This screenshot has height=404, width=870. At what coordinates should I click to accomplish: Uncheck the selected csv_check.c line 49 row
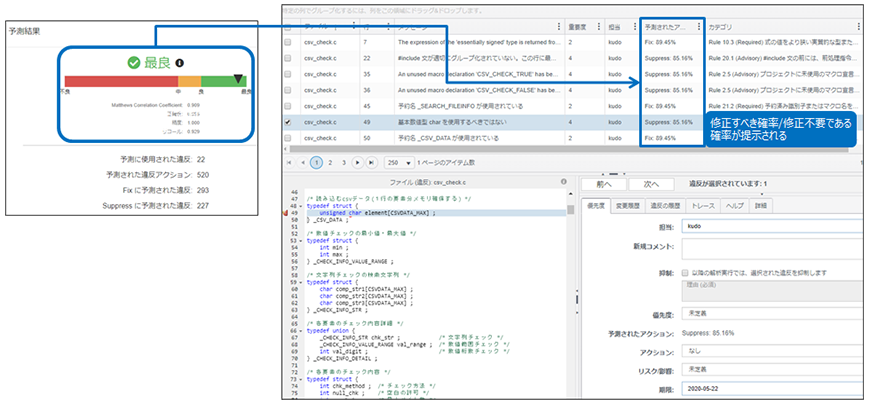point(289,122)
